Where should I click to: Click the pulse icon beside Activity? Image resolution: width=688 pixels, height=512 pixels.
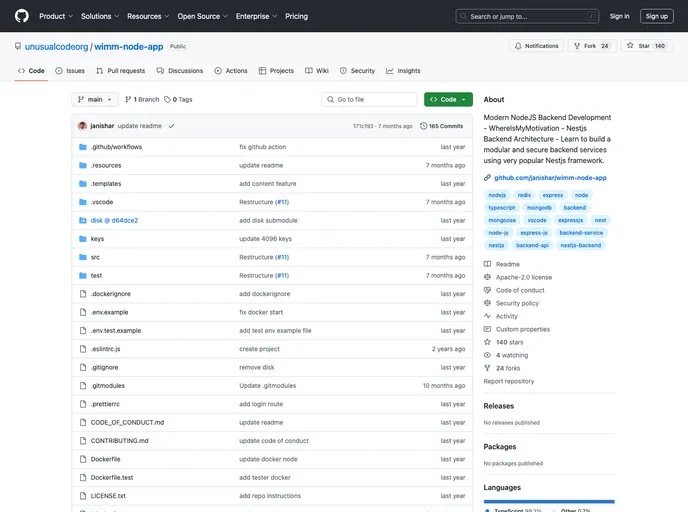pyautogui.click(x=487, y=316)
